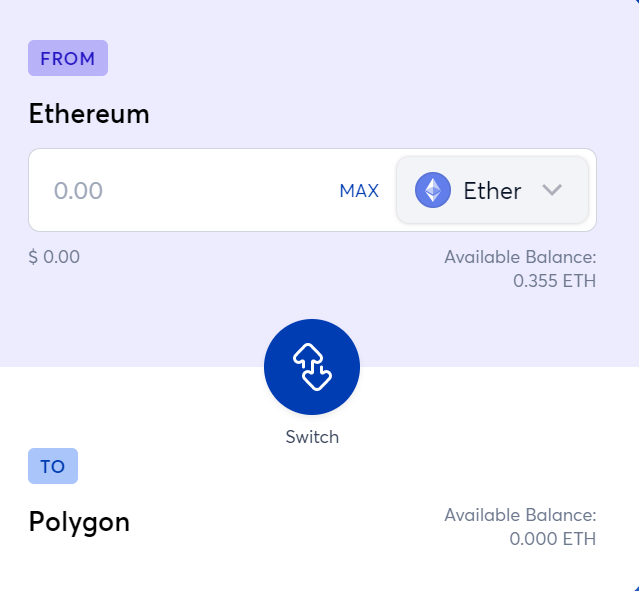The width and height of the screenshot is (639, 591).
Task: Click the Ethereum network heading
Action: (x=89, y=113)
